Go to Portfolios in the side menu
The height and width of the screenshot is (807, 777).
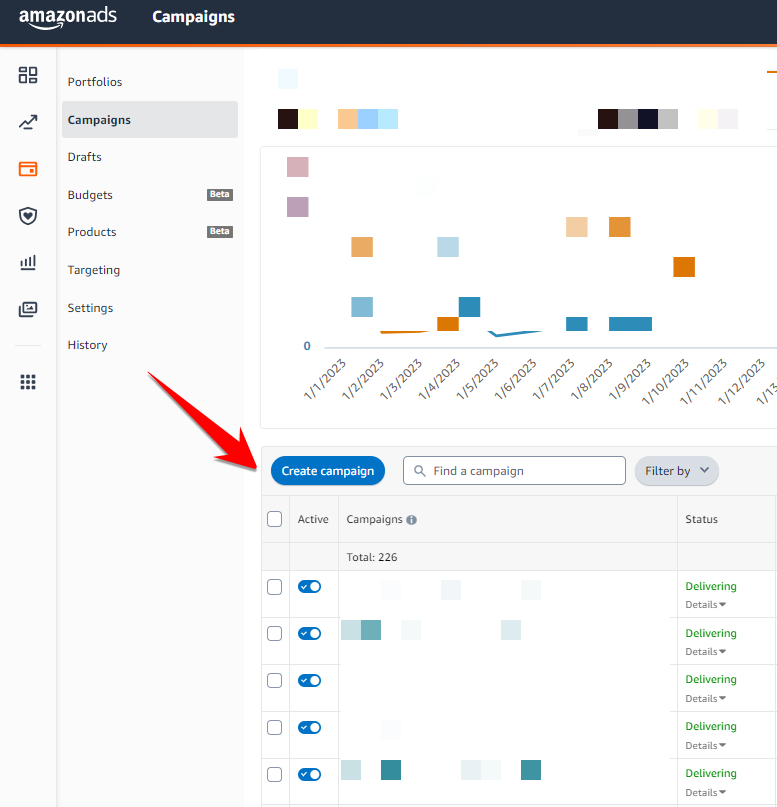[95, 82]
